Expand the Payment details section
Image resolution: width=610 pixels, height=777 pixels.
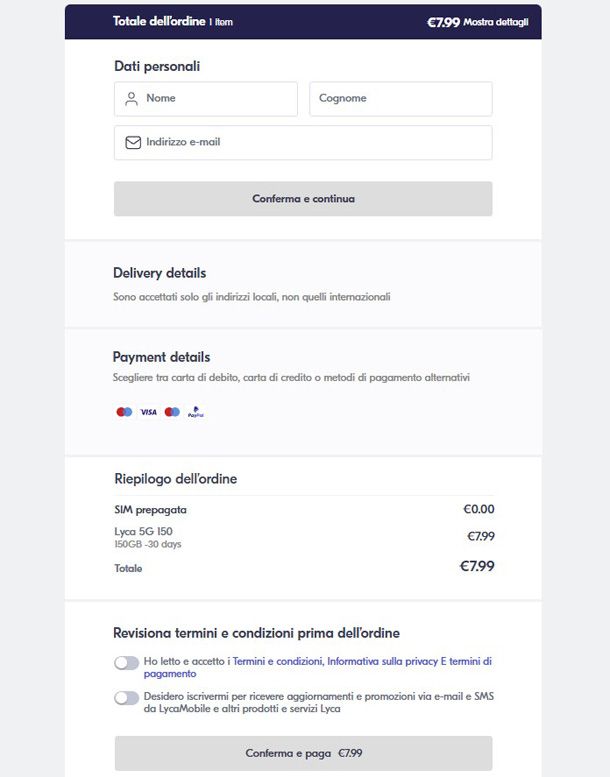161,357
